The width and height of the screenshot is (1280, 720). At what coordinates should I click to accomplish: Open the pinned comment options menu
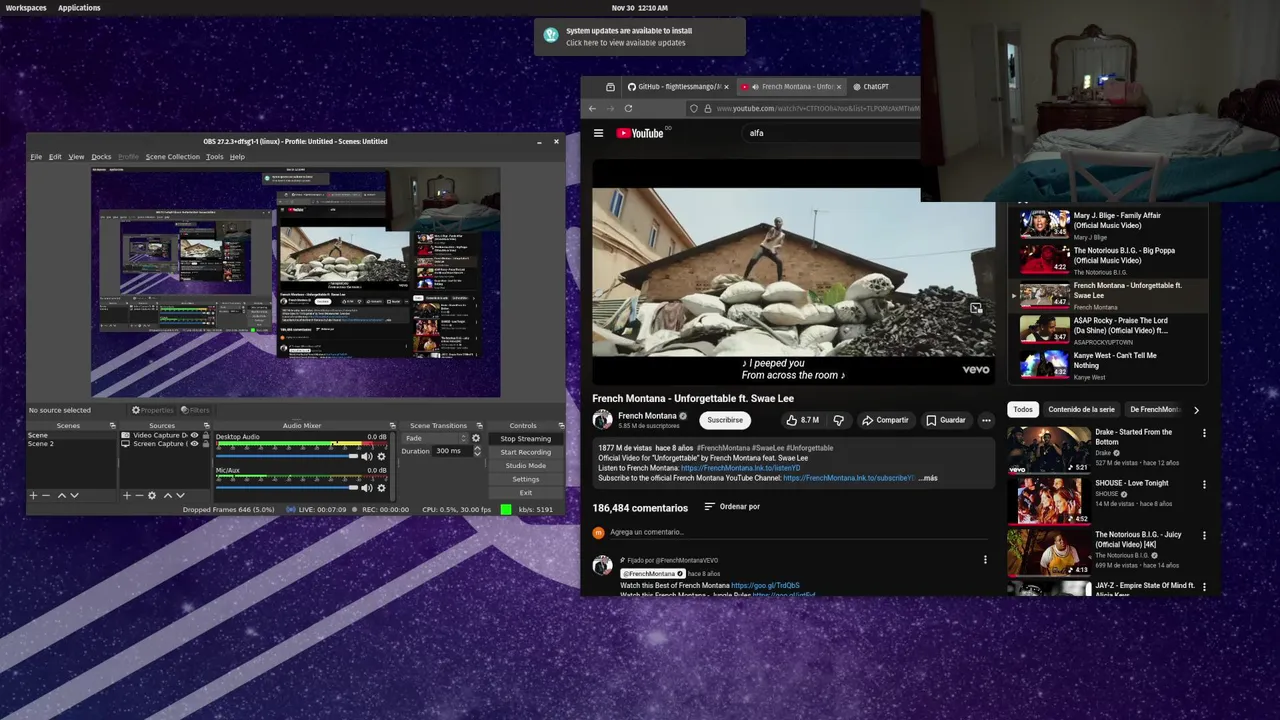point(985,560)
